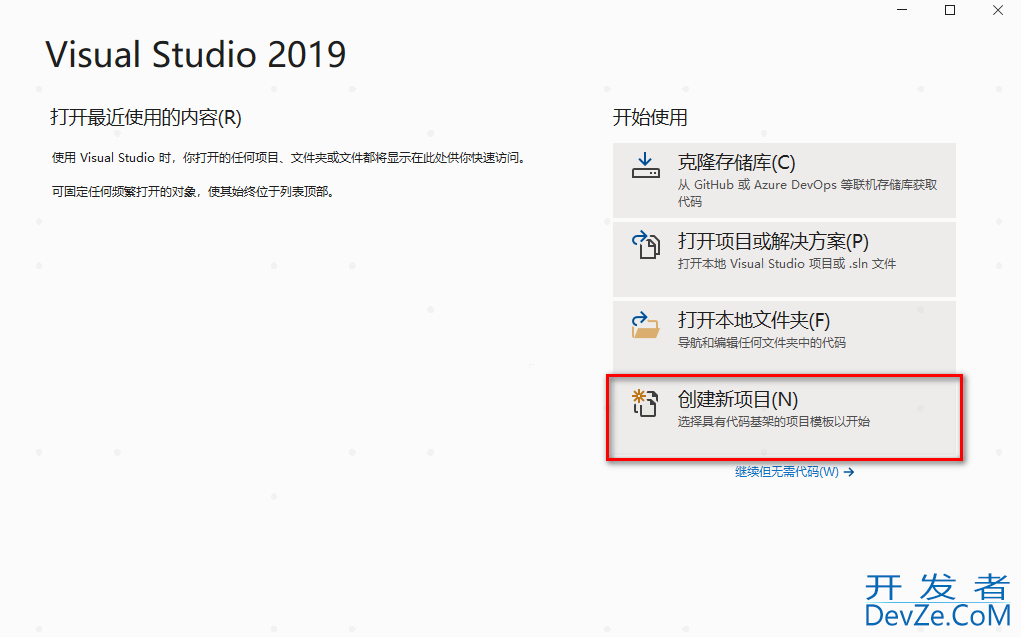
Task: Click the arrow beside 继续但无需代码
Action: [849, 472]
